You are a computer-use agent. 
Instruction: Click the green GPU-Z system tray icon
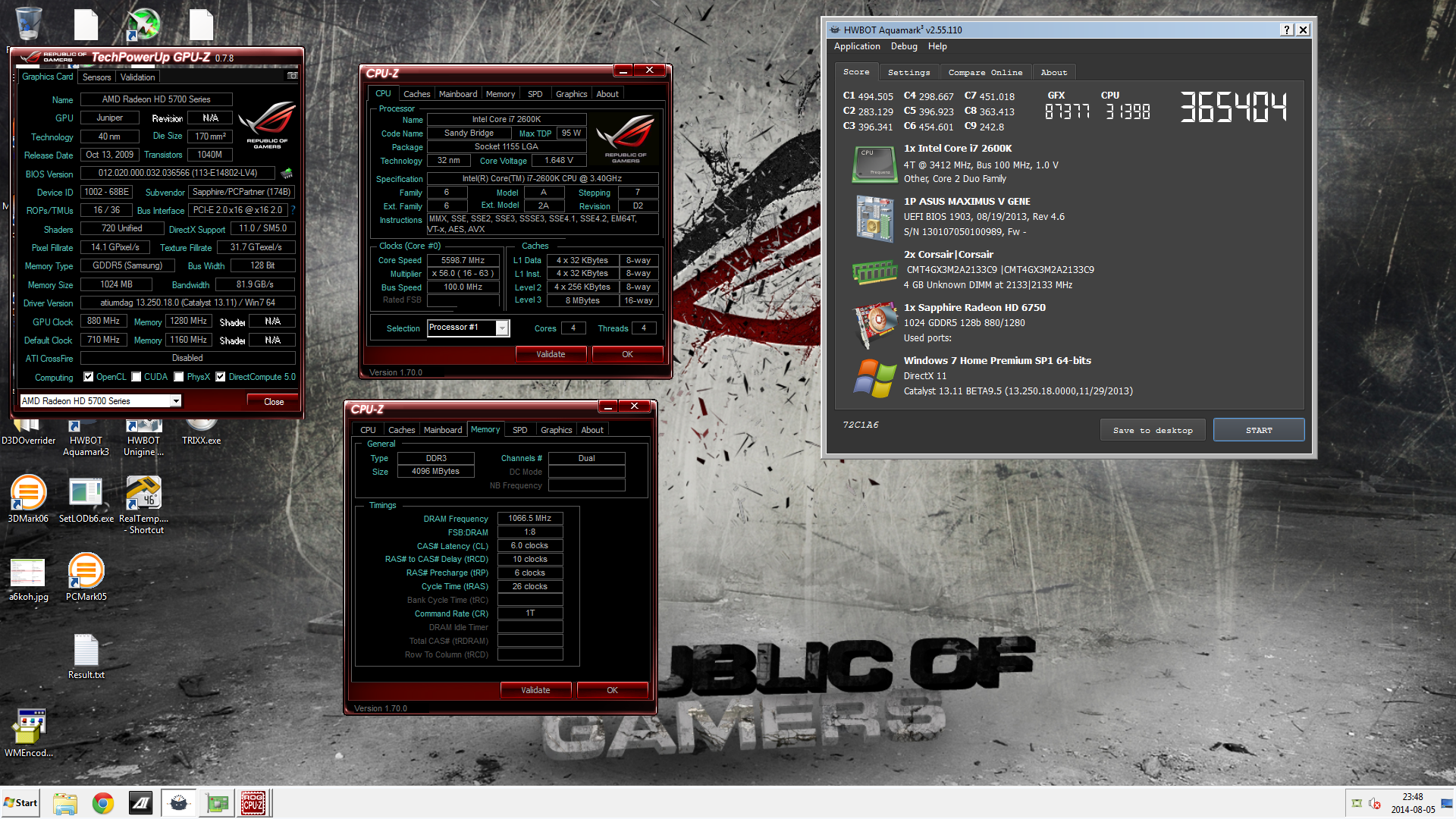pyautogui.click(x=1357, y=804)
